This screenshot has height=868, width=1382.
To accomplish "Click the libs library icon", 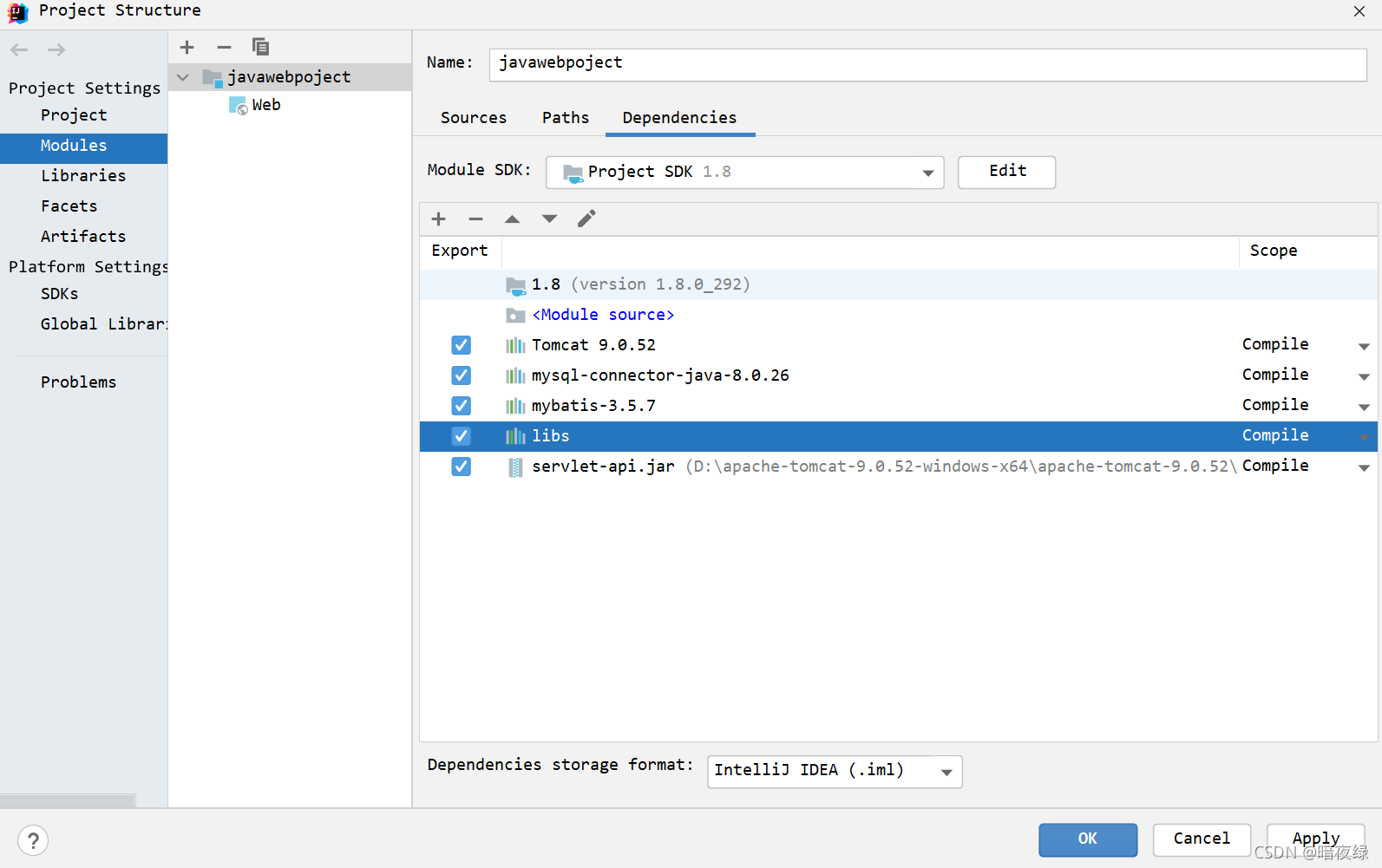I will coord(515,436).
